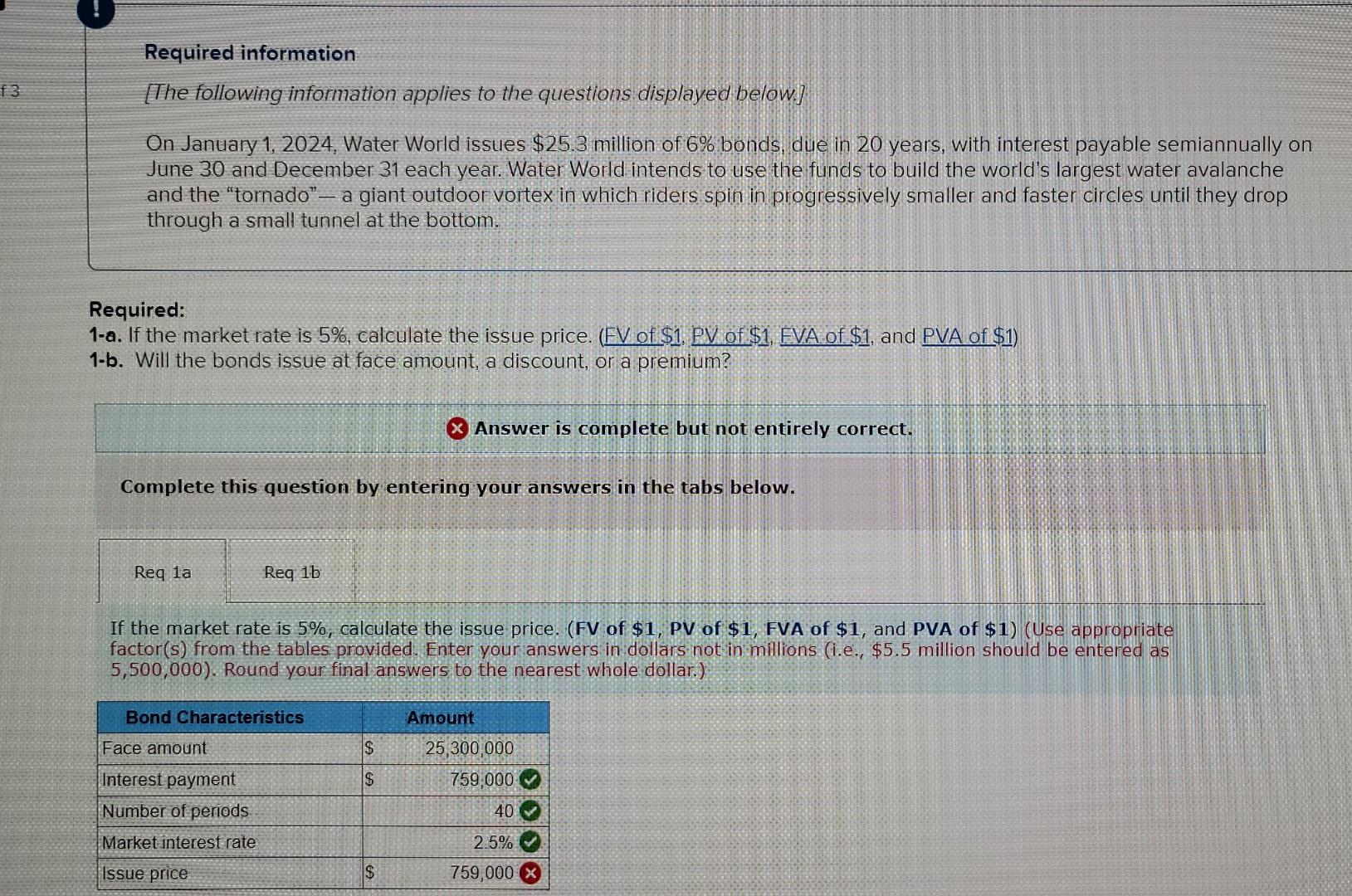Image resolution: width=1352 pixels, height=896 pixels.
Task: Select the Amount column header
Action: pos(456,718)
